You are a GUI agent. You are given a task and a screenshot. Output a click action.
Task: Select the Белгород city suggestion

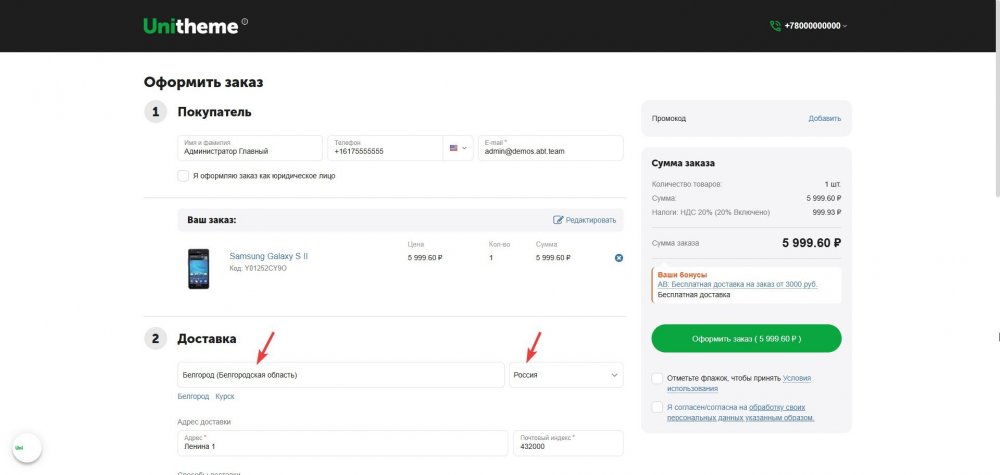(x=193, y=397)
